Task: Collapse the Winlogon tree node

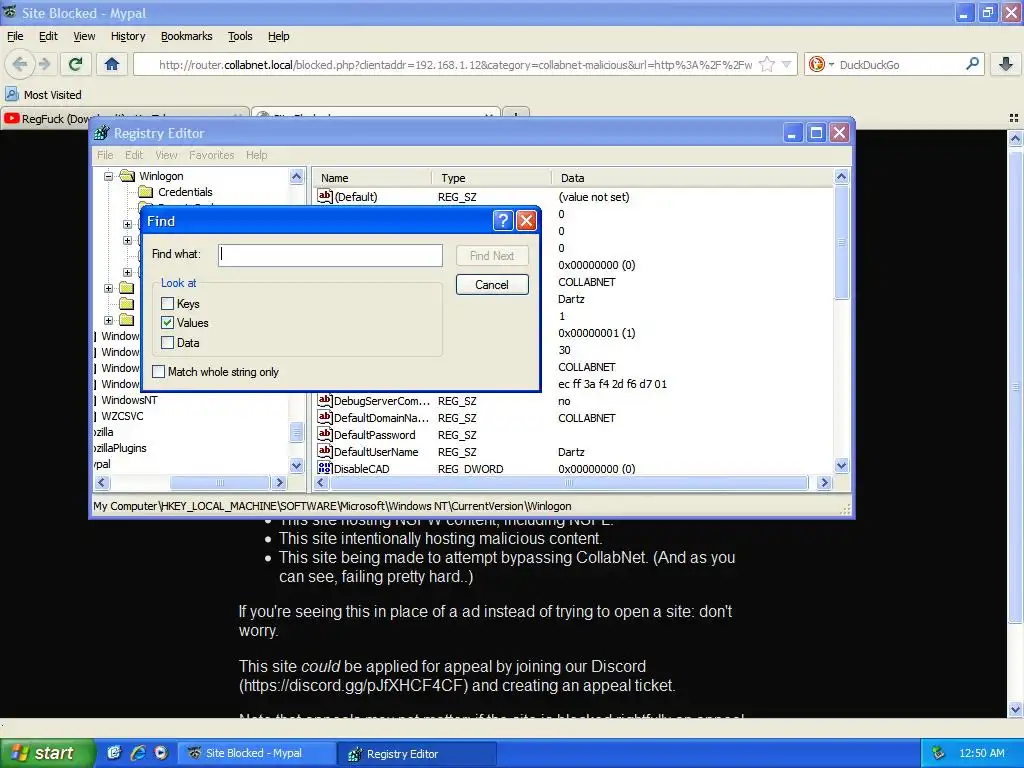Action: tap(108, 176)
